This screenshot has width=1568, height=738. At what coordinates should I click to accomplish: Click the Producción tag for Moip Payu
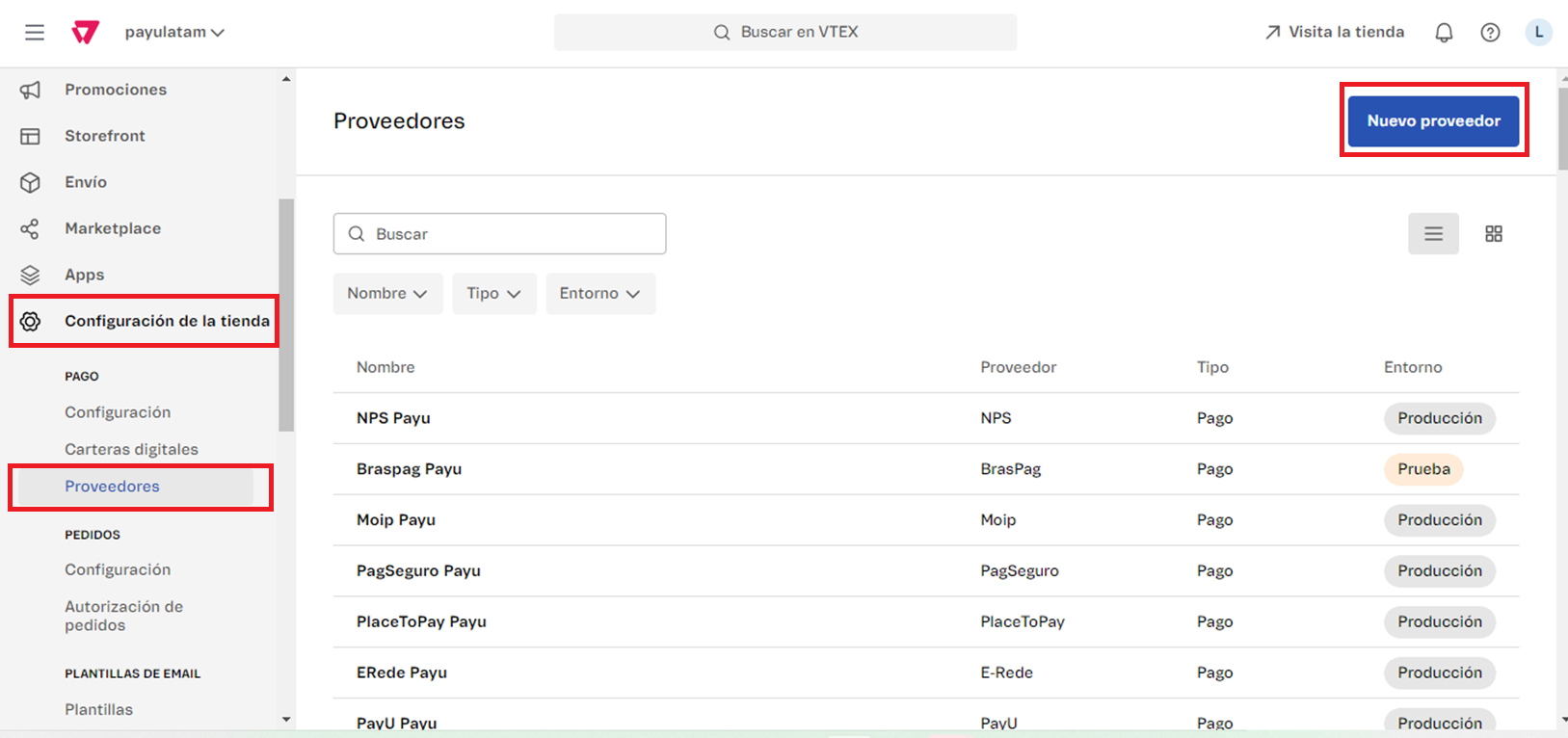tap(1440, 520)
